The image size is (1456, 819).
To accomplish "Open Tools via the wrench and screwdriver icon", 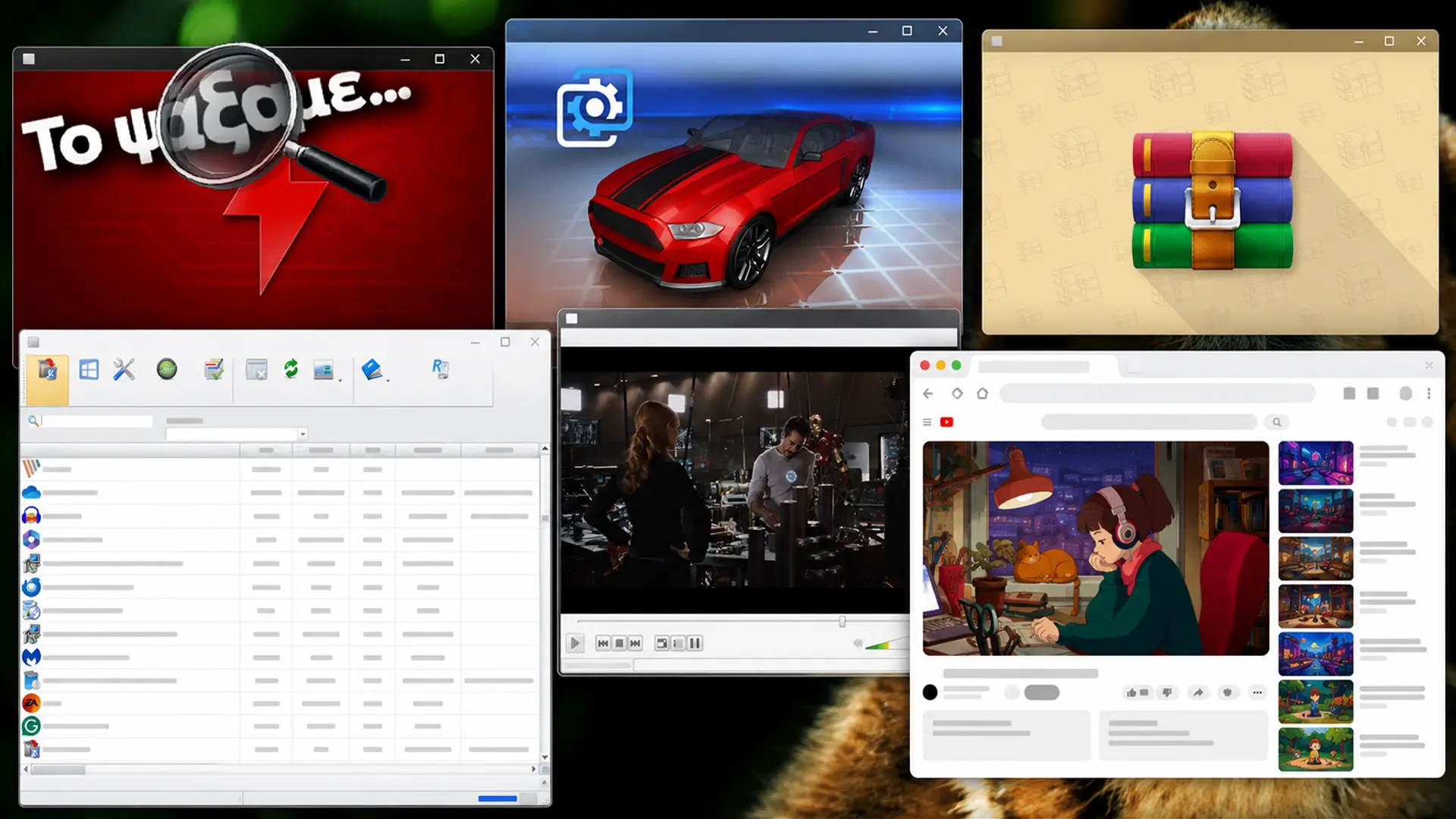I will [x=124, y=370].
